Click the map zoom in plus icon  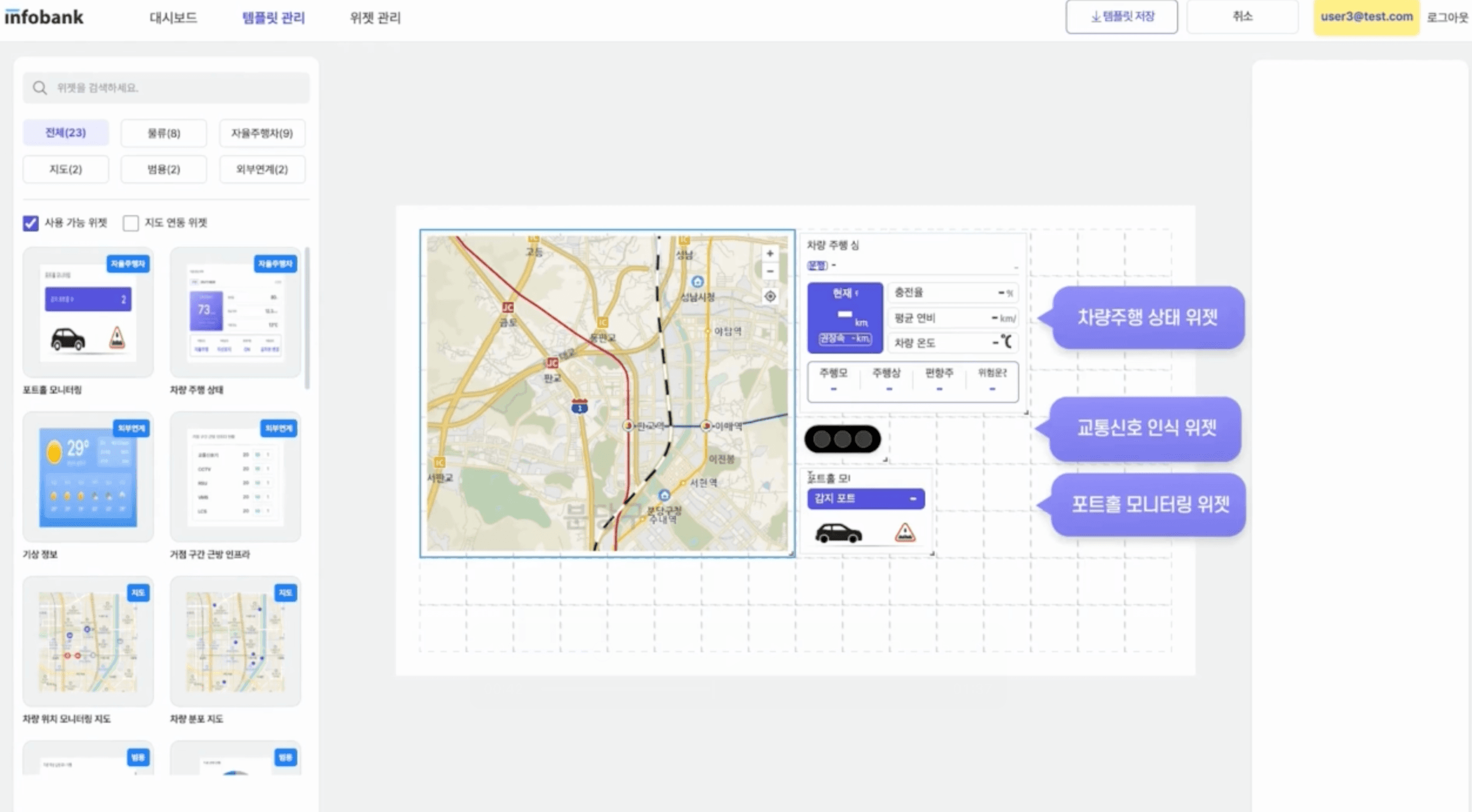point(770,253)
